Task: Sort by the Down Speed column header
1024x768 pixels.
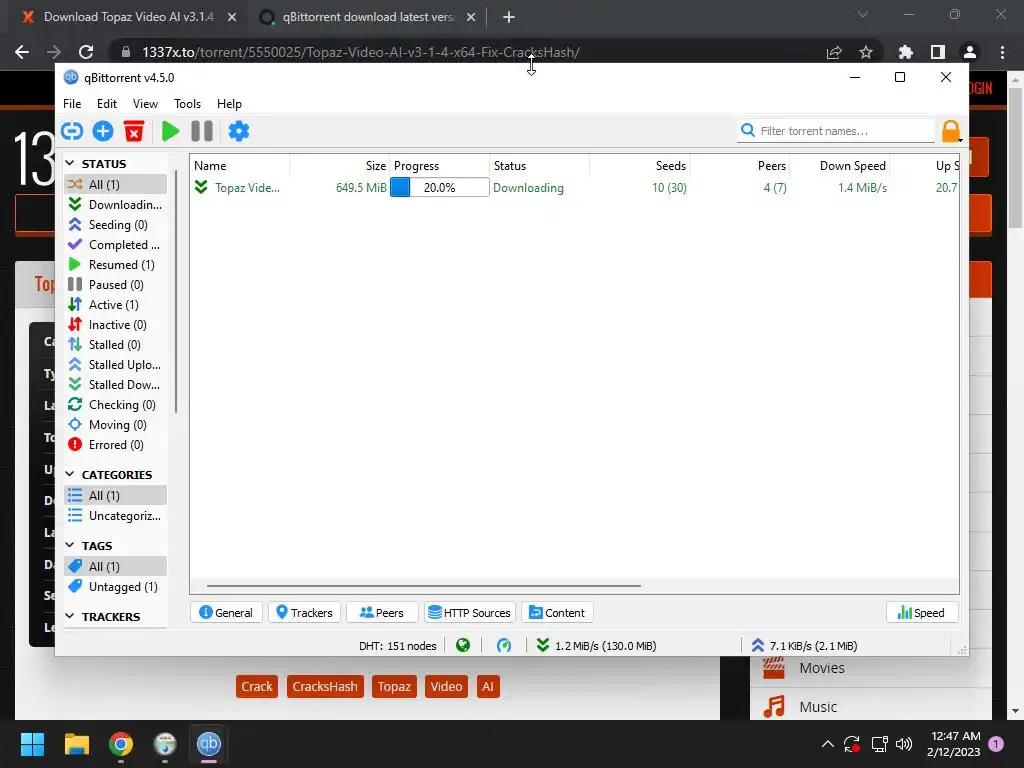Action: pyautogui.click(x=840, y=166)
